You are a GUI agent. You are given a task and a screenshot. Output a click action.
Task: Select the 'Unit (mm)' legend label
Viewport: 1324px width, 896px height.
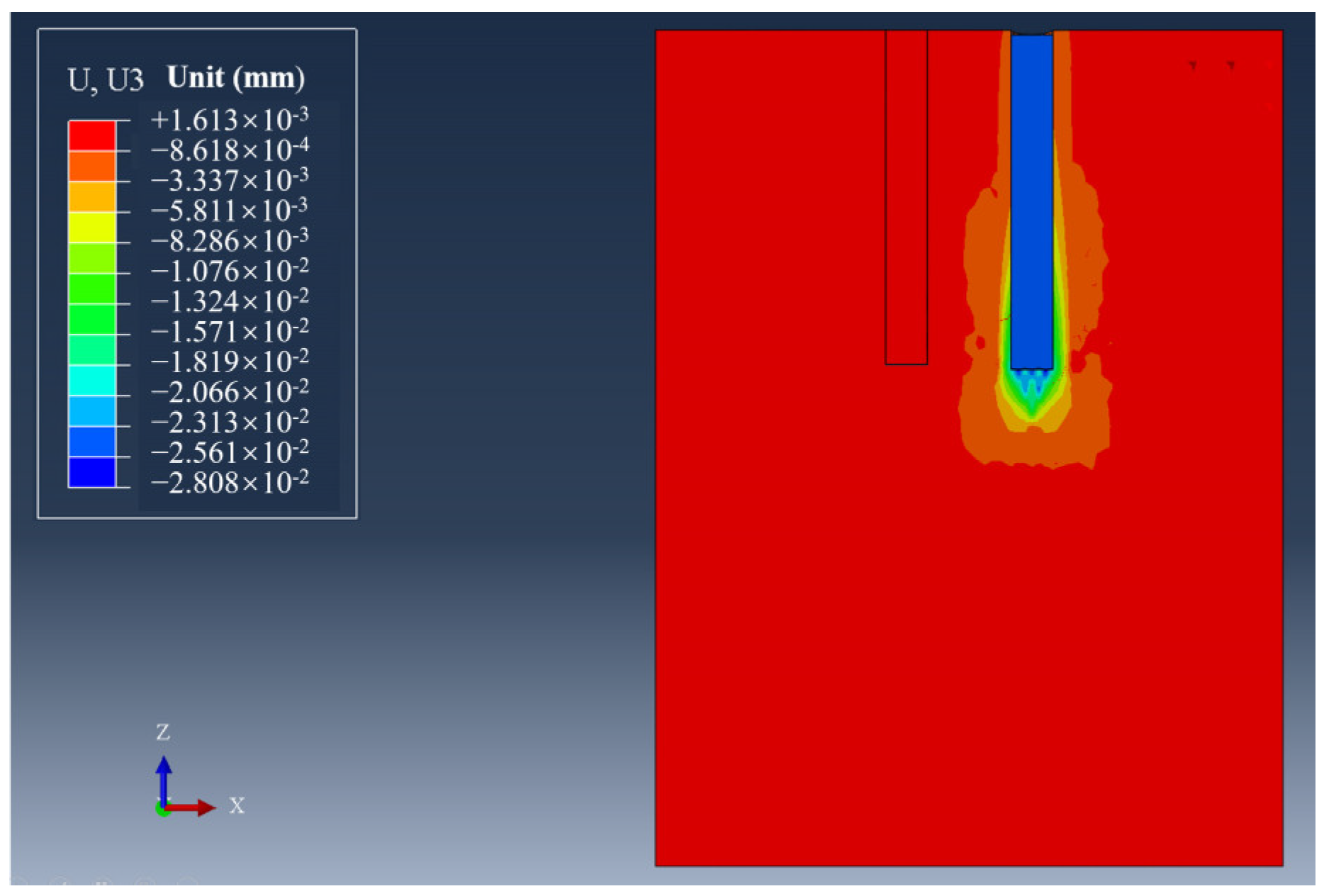pyautogui.click(x=236, y=77)
